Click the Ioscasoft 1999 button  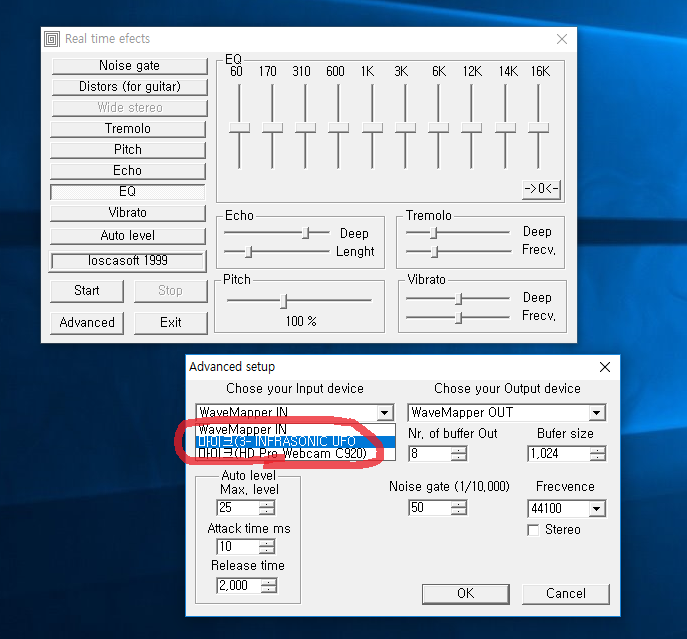127,261
